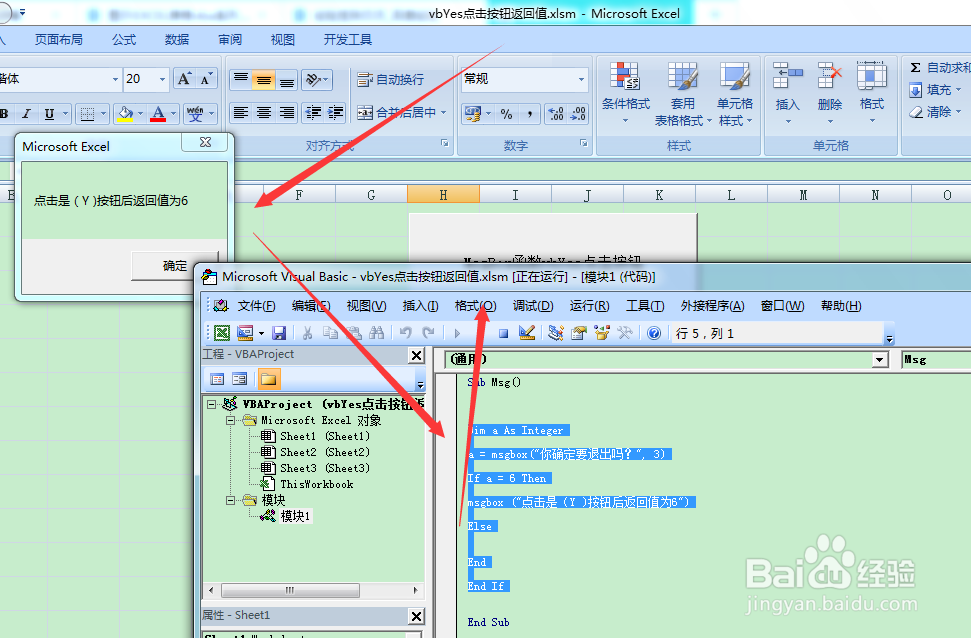Click the Save icon in VBA toolbar
971x638 pixels.
click(x=279, y=333)
